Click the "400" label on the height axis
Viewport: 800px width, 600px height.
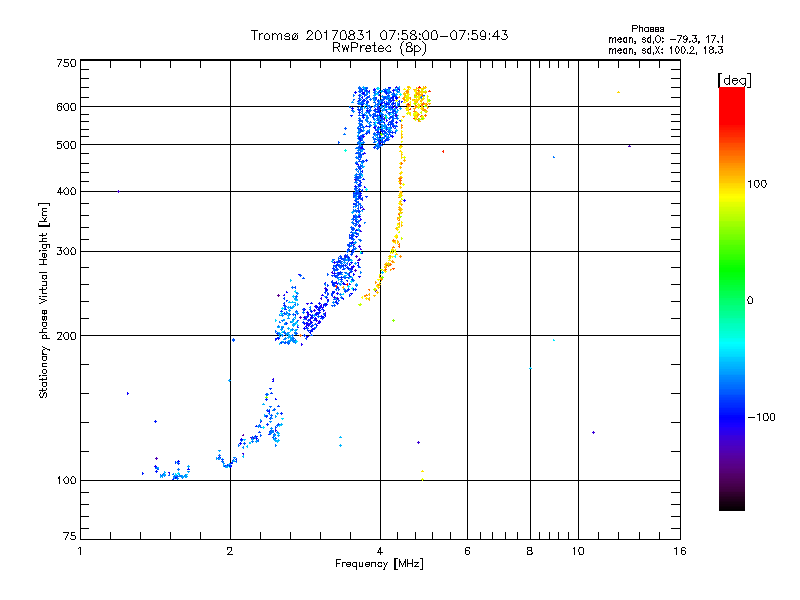pyautogui.click(x=67, y=191)
